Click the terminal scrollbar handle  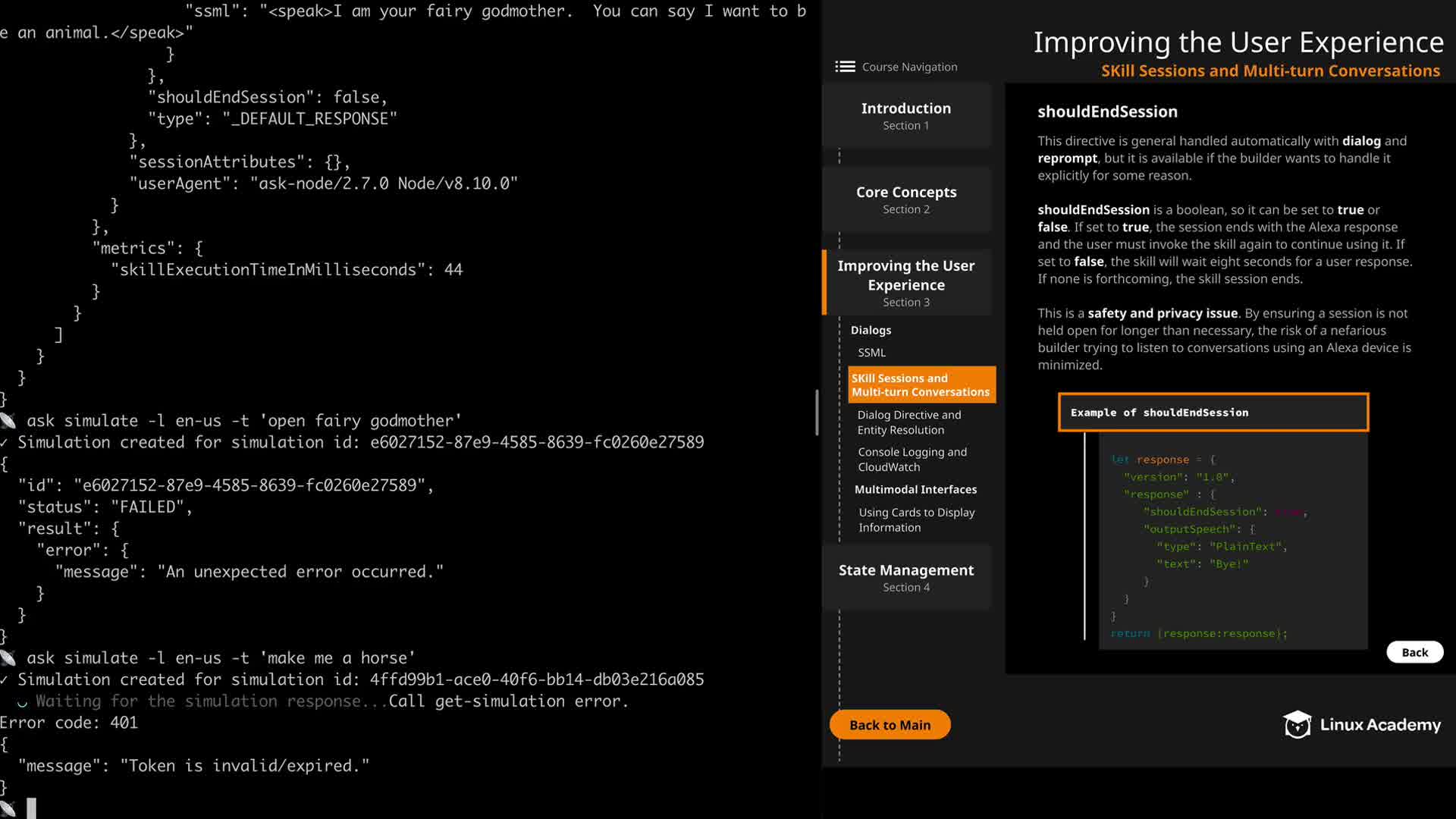click(817, 413)
